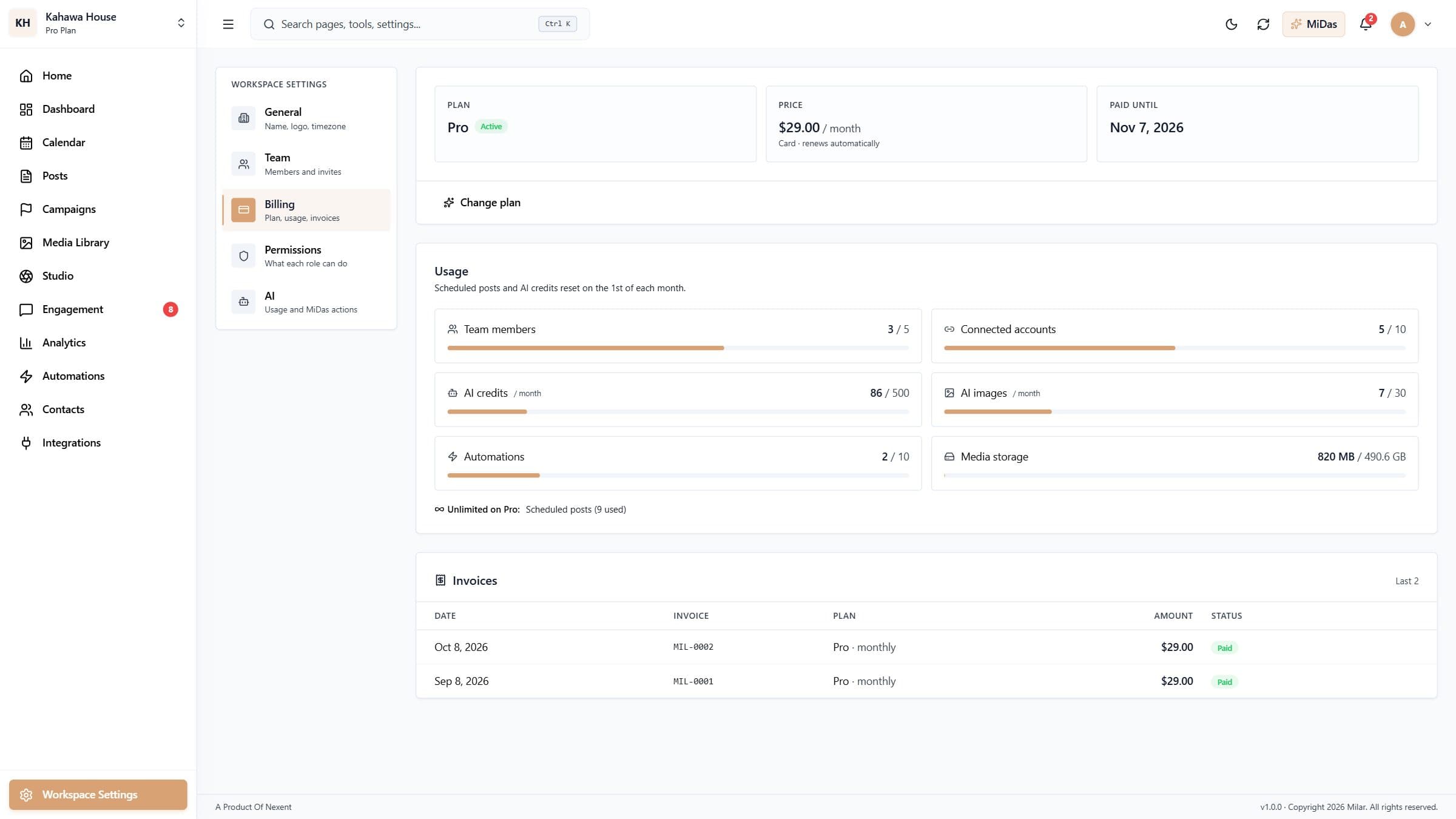Open the MiDas assistant button
Image resolution: width=1456 pixels, height=819 pixels.
[1313, 24]
